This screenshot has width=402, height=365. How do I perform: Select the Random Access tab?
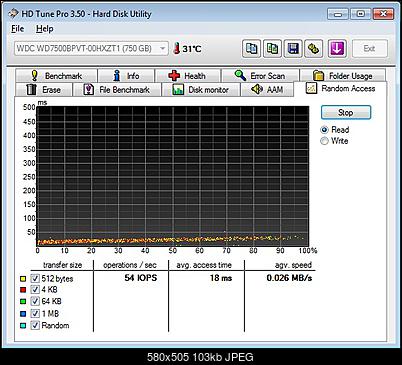tap(340, 89)
